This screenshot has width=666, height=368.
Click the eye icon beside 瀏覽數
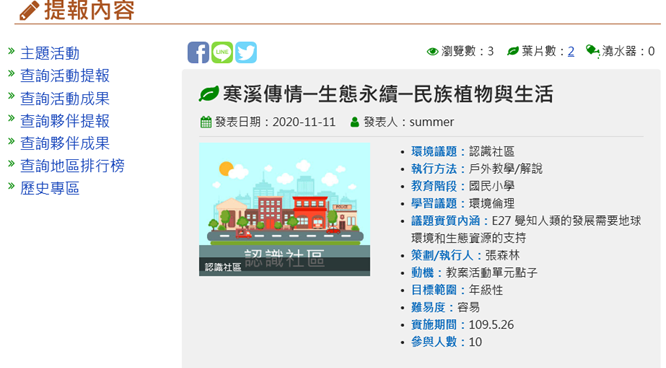pos(432,52)
